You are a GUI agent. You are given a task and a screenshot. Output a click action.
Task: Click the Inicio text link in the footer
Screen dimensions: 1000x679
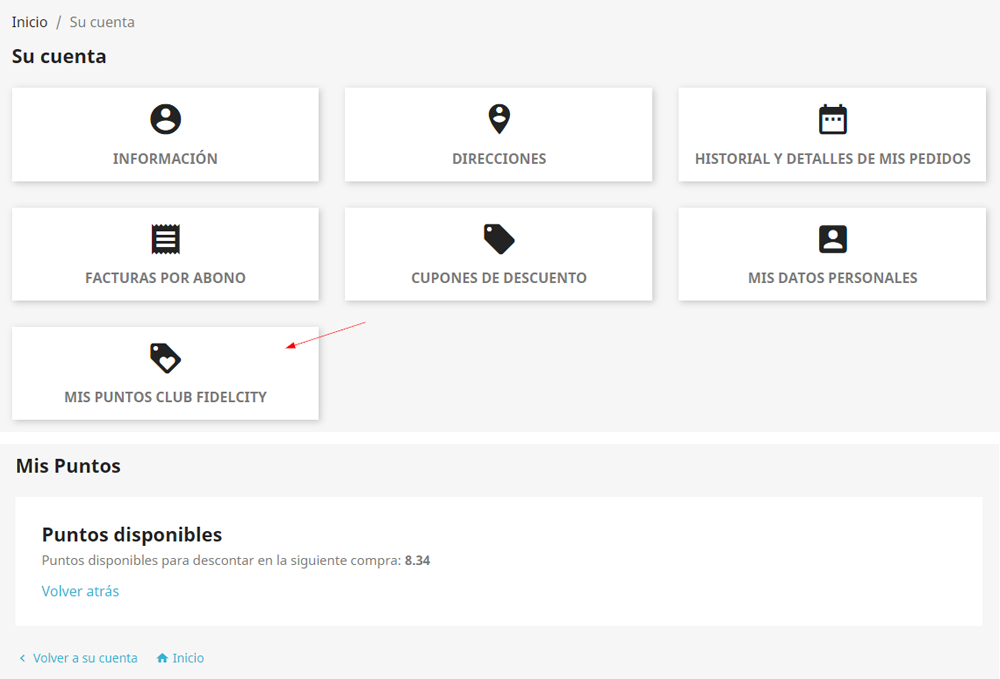[188, 658]
